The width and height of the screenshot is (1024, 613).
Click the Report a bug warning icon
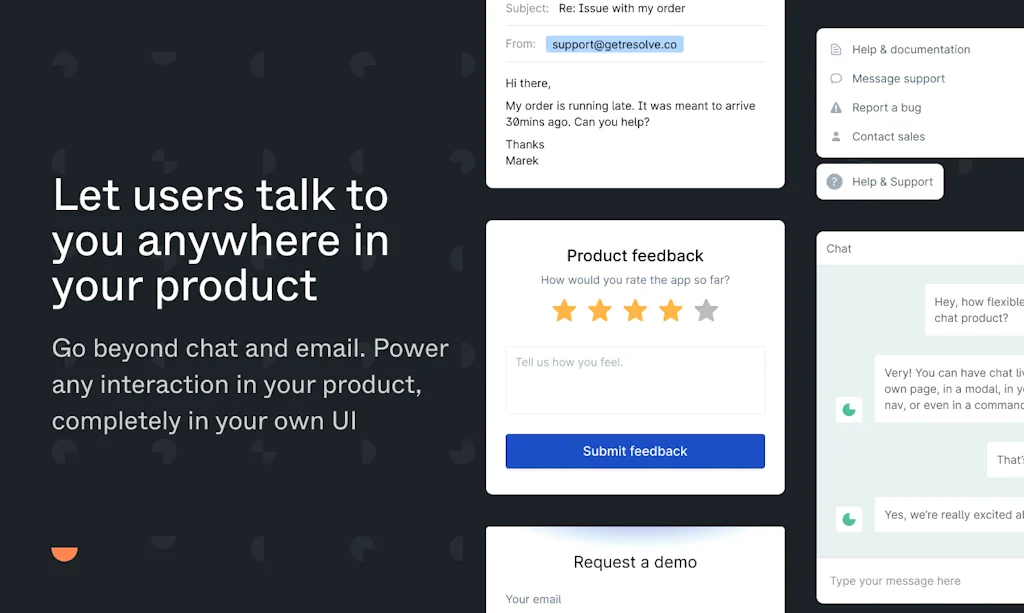click(836, 108)
